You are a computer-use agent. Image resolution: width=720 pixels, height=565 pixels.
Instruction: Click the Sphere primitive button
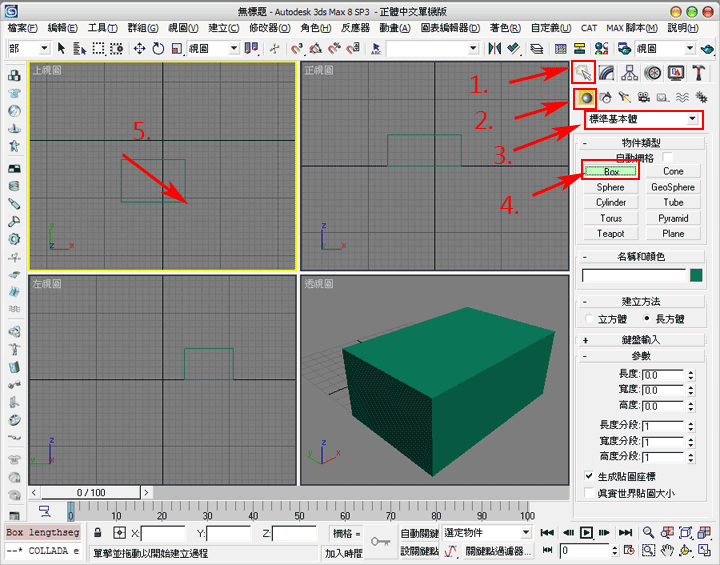(611, 187)
